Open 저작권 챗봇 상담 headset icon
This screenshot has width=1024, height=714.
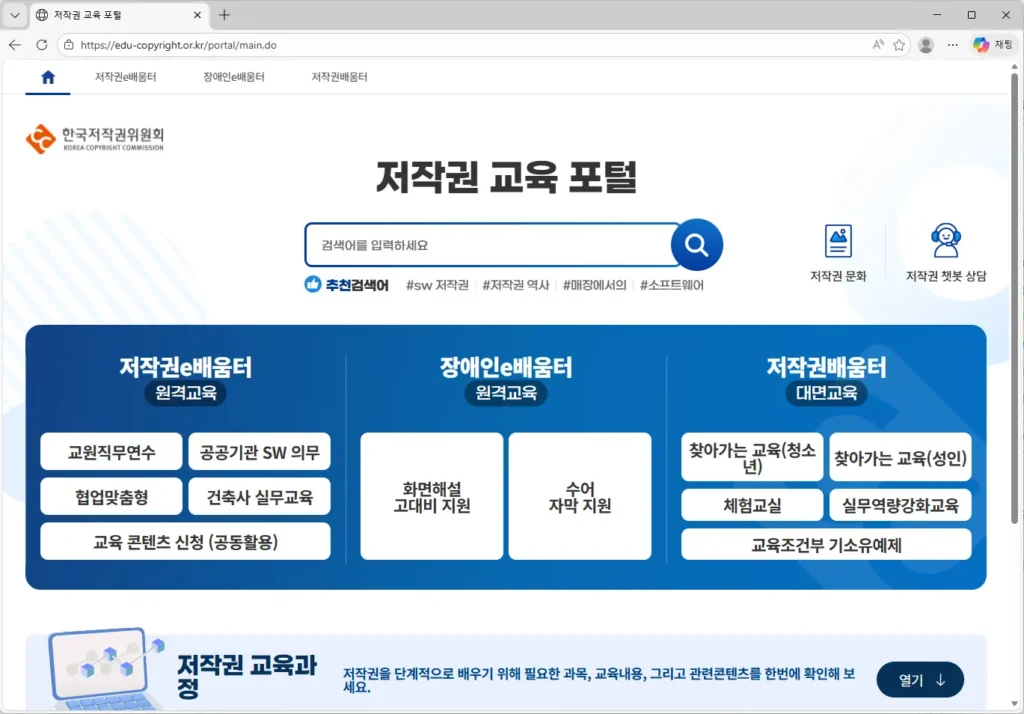coord(945,242)
